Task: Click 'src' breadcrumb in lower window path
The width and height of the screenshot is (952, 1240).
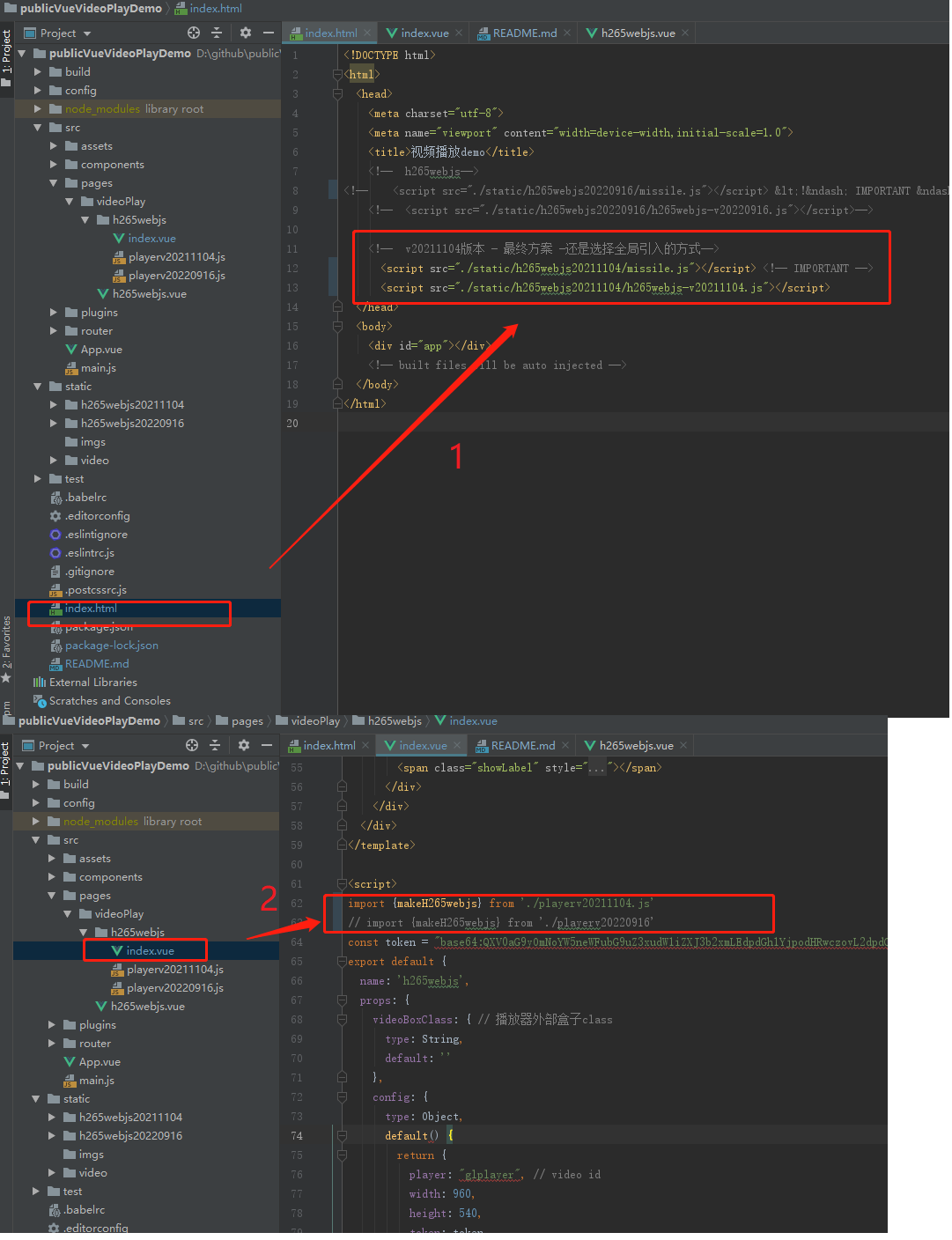Action: pyautogui.click(x=188, y=720)
